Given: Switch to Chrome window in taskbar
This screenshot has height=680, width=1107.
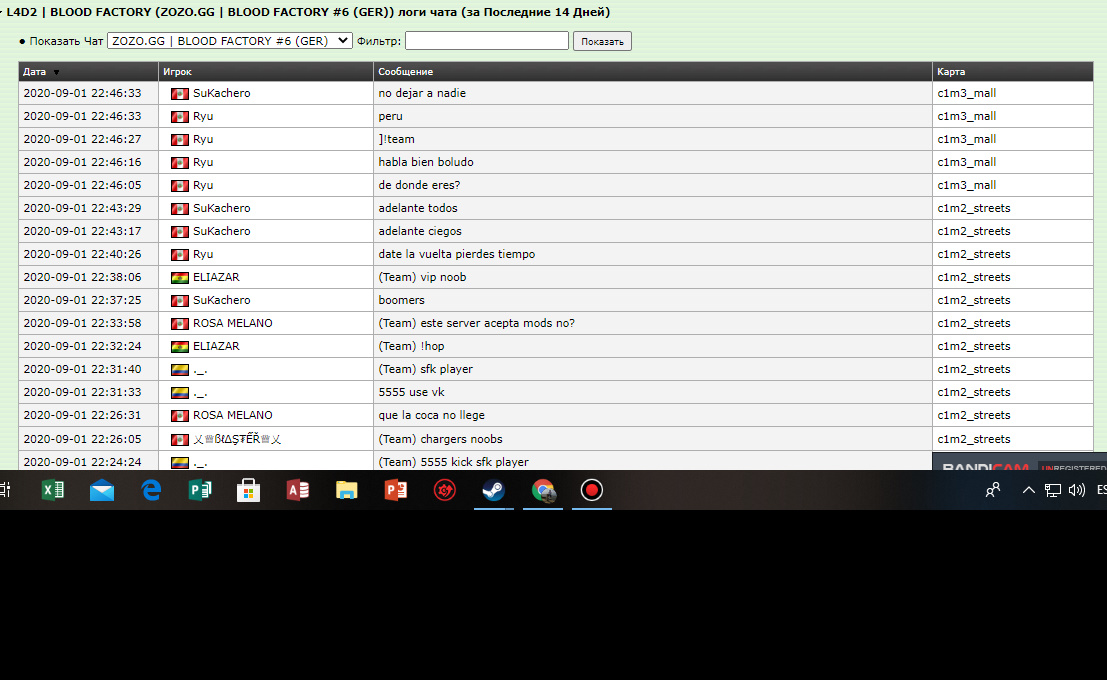Looking at the screenshot, I should (543, 490).
